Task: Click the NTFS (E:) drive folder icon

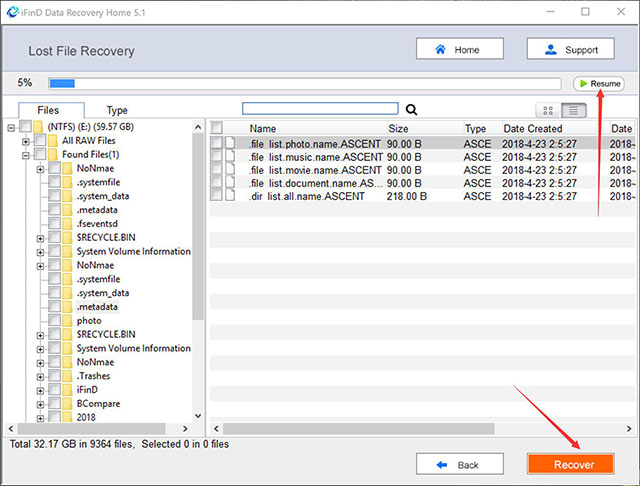Action: click(38, 127)
